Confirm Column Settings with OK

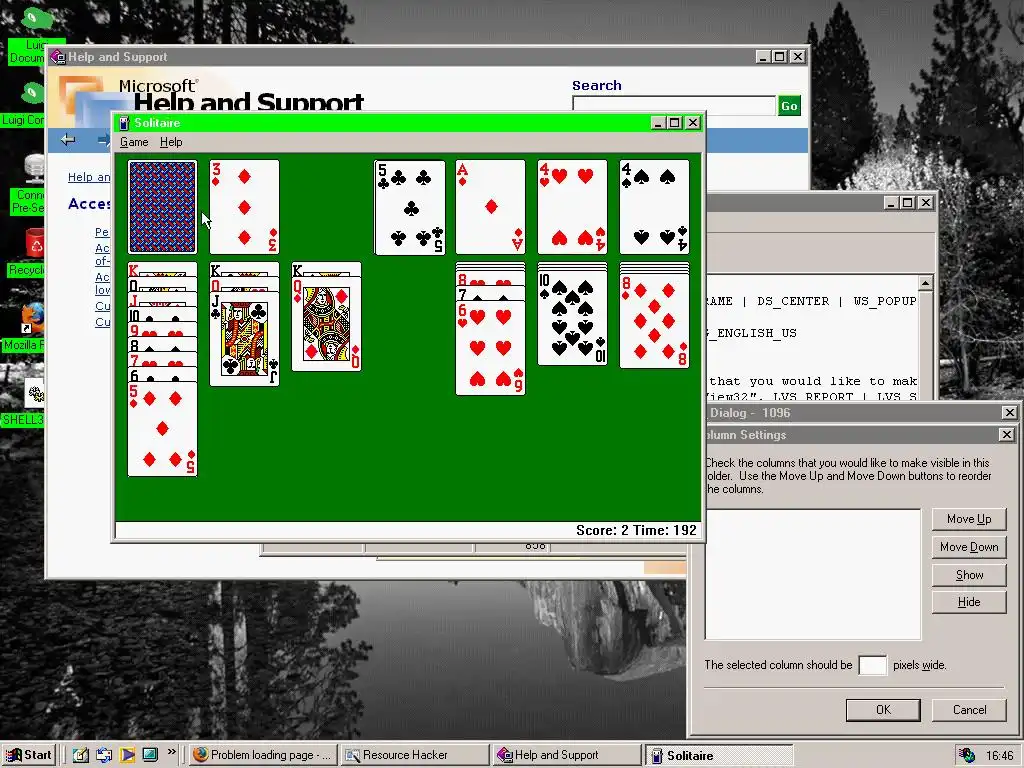point(883,710)
